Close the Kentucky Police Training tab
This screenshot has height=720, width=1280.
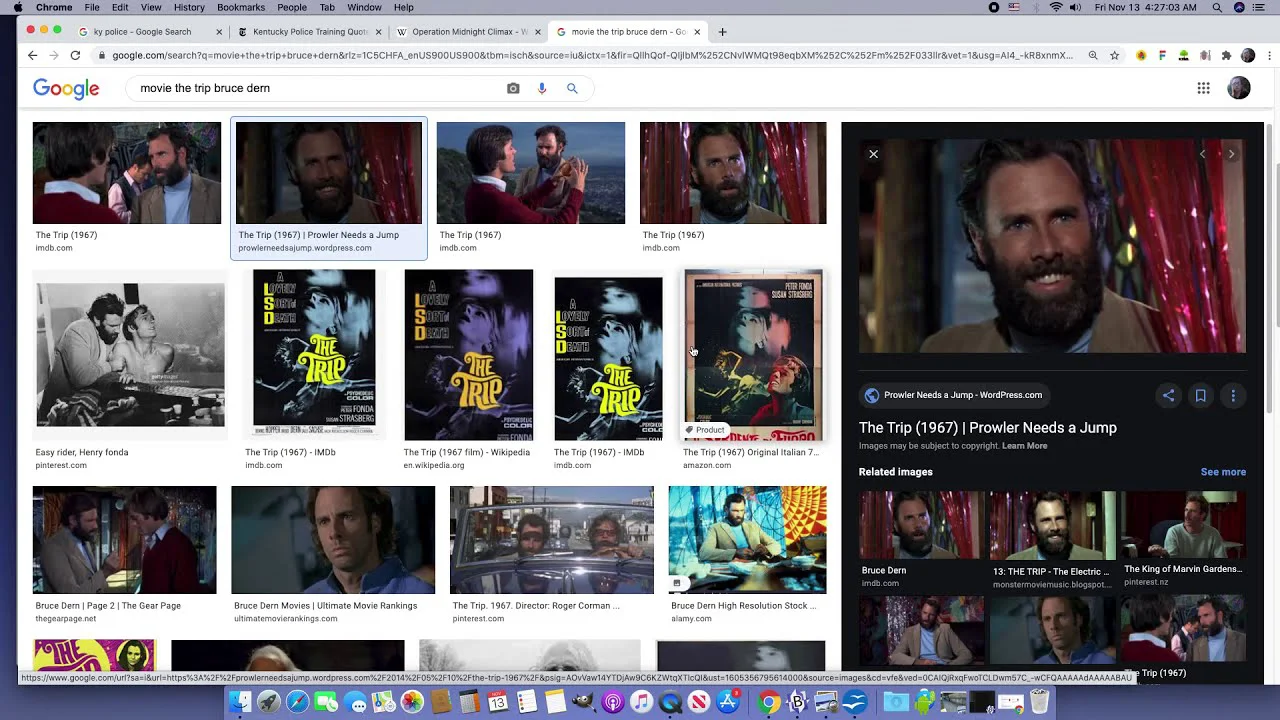[x=378, y=31]
